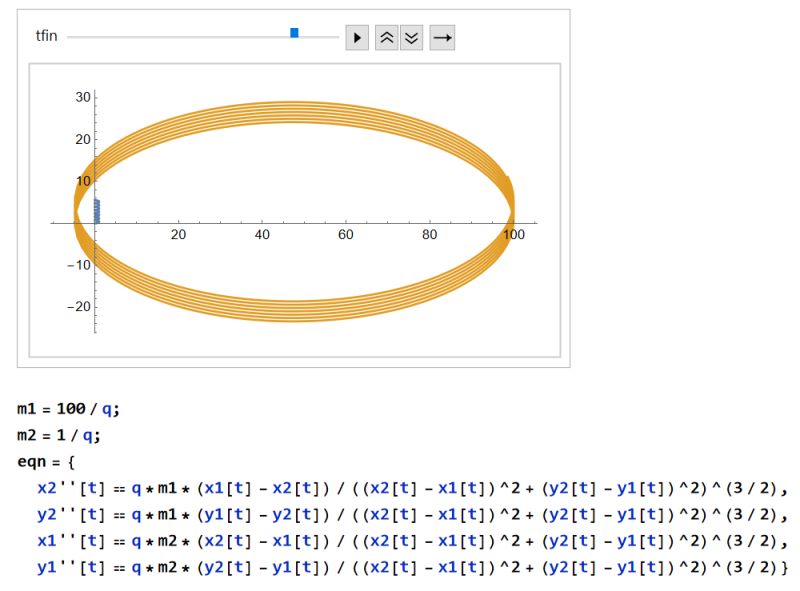Click the slower double-down-arrow animation button
The height and width of the screenshot is (591, 800).
(411, 38)
